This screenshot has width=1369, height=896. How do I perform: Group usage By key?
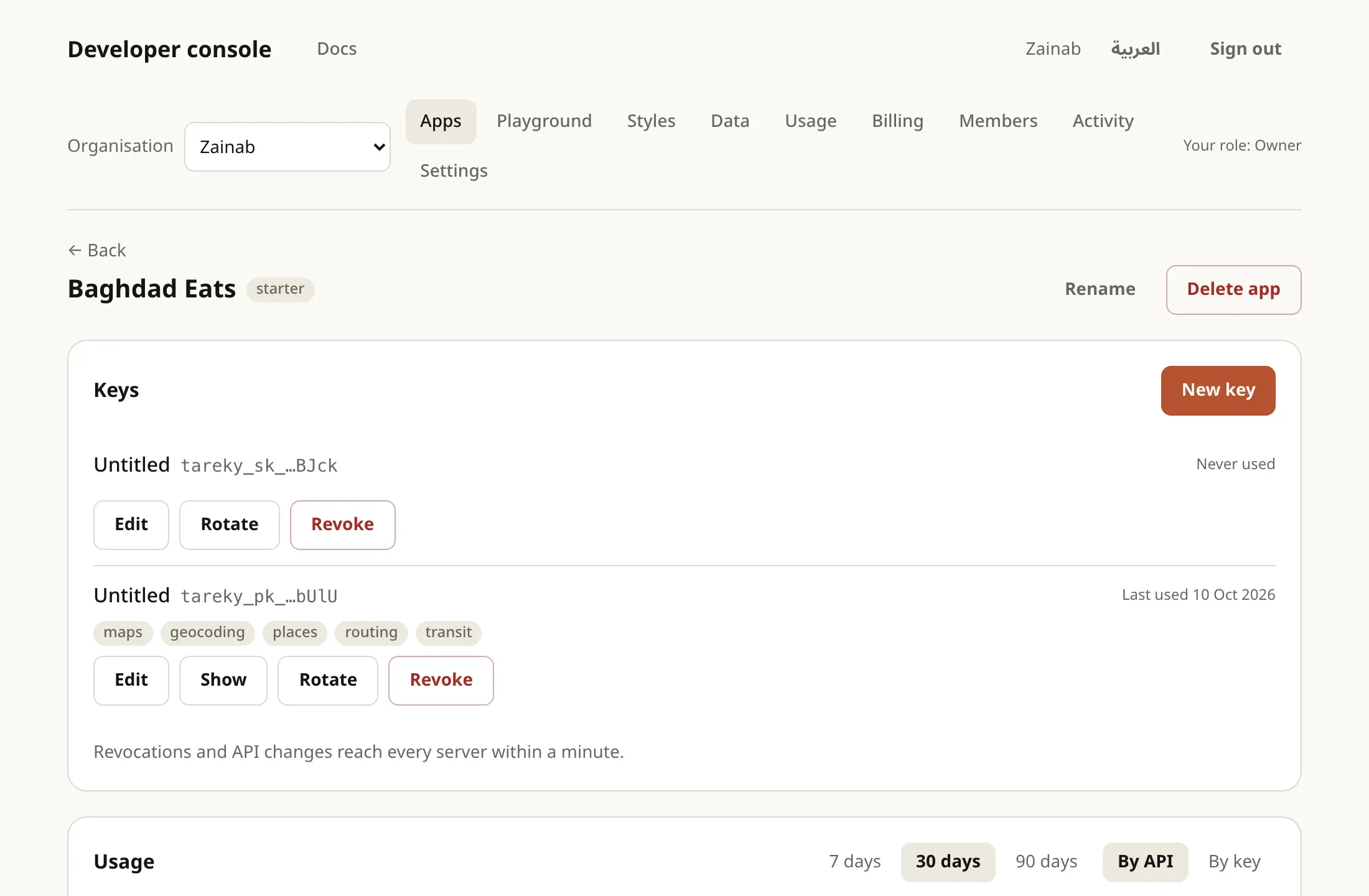coord(1235,862)
